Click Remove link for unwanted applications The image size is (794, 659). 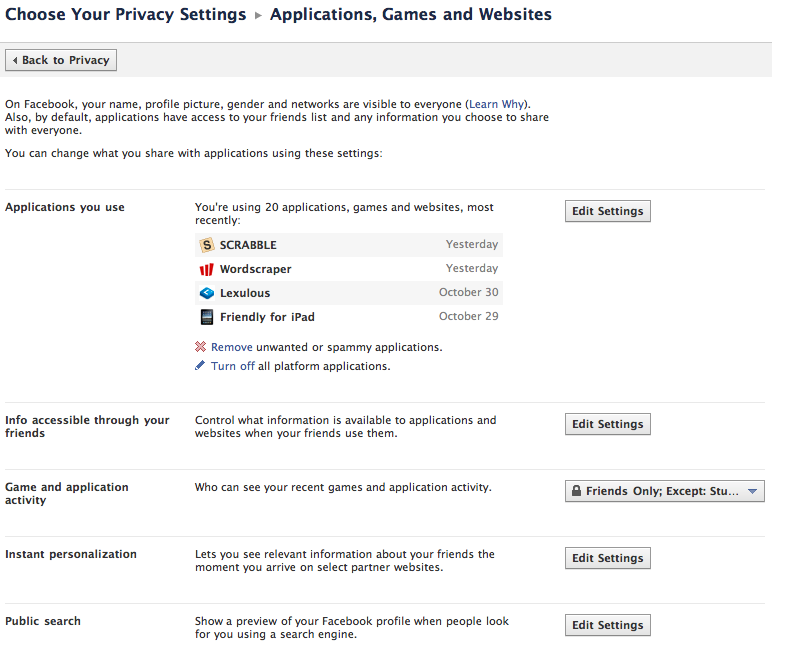[x=231, y=347]
